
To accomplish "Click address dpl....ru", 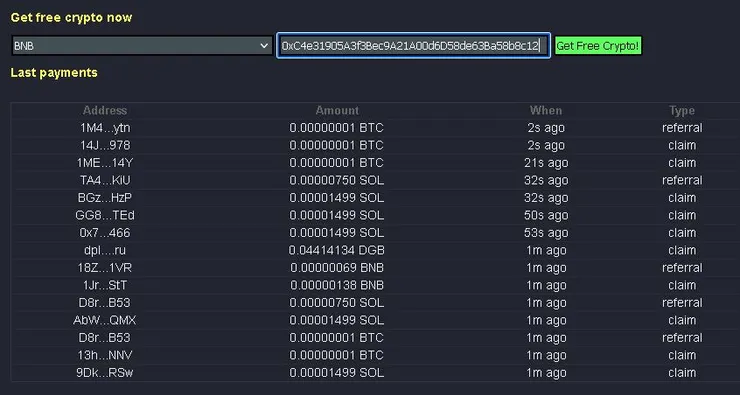I will click(x=105, y=250).
